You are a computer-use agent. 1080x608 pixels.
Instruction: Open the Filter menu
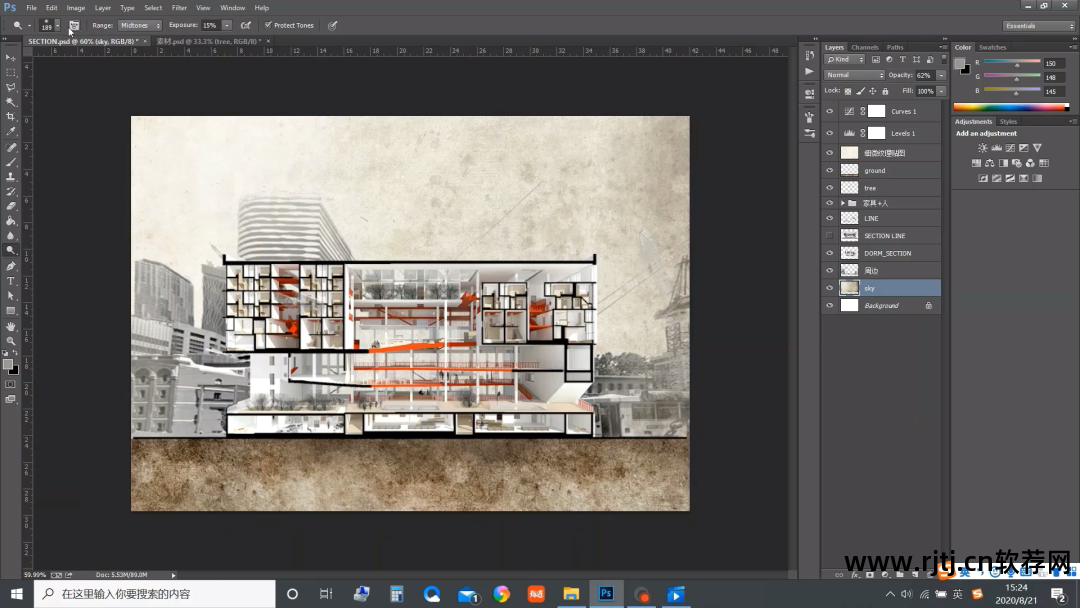[179, 8]
